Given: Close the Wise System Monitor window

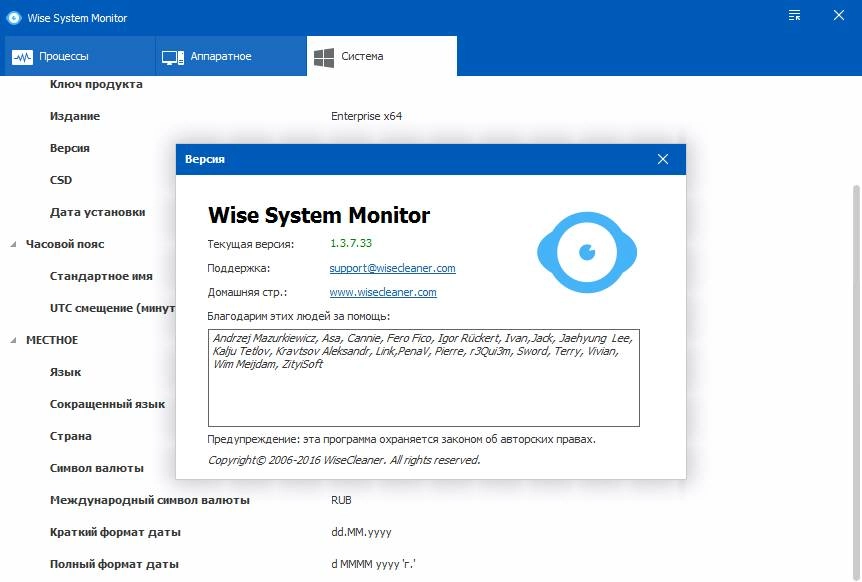Looking at the screenshot, I should click(838, 15).
